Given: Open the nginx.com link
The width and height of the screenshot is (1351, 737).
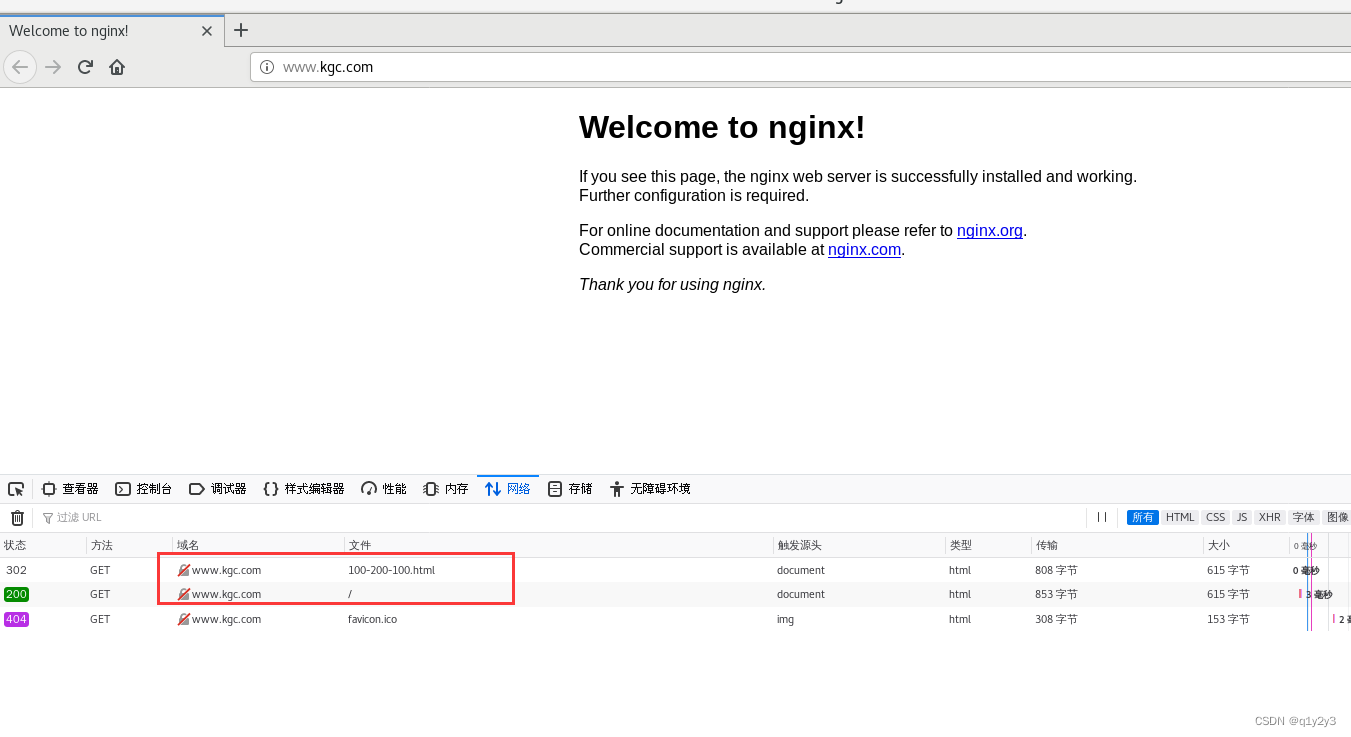Looking at the screenshot, I should 864,249.
